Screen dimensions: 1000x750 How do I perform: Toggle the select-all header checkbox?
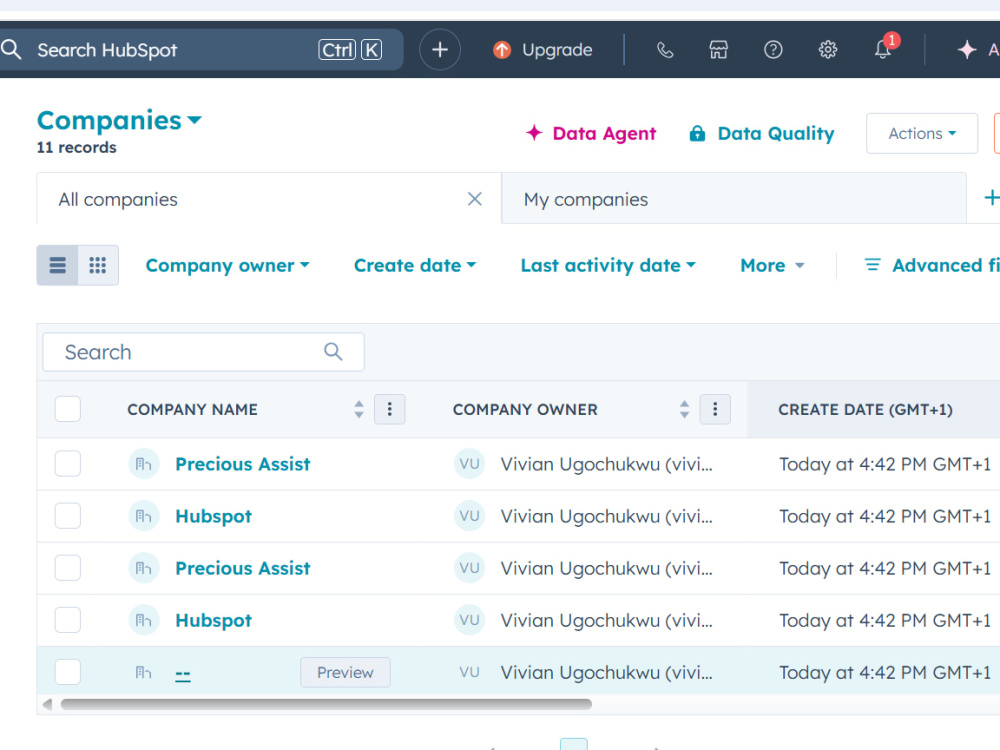pyautogui.click(x=68, y=409)
